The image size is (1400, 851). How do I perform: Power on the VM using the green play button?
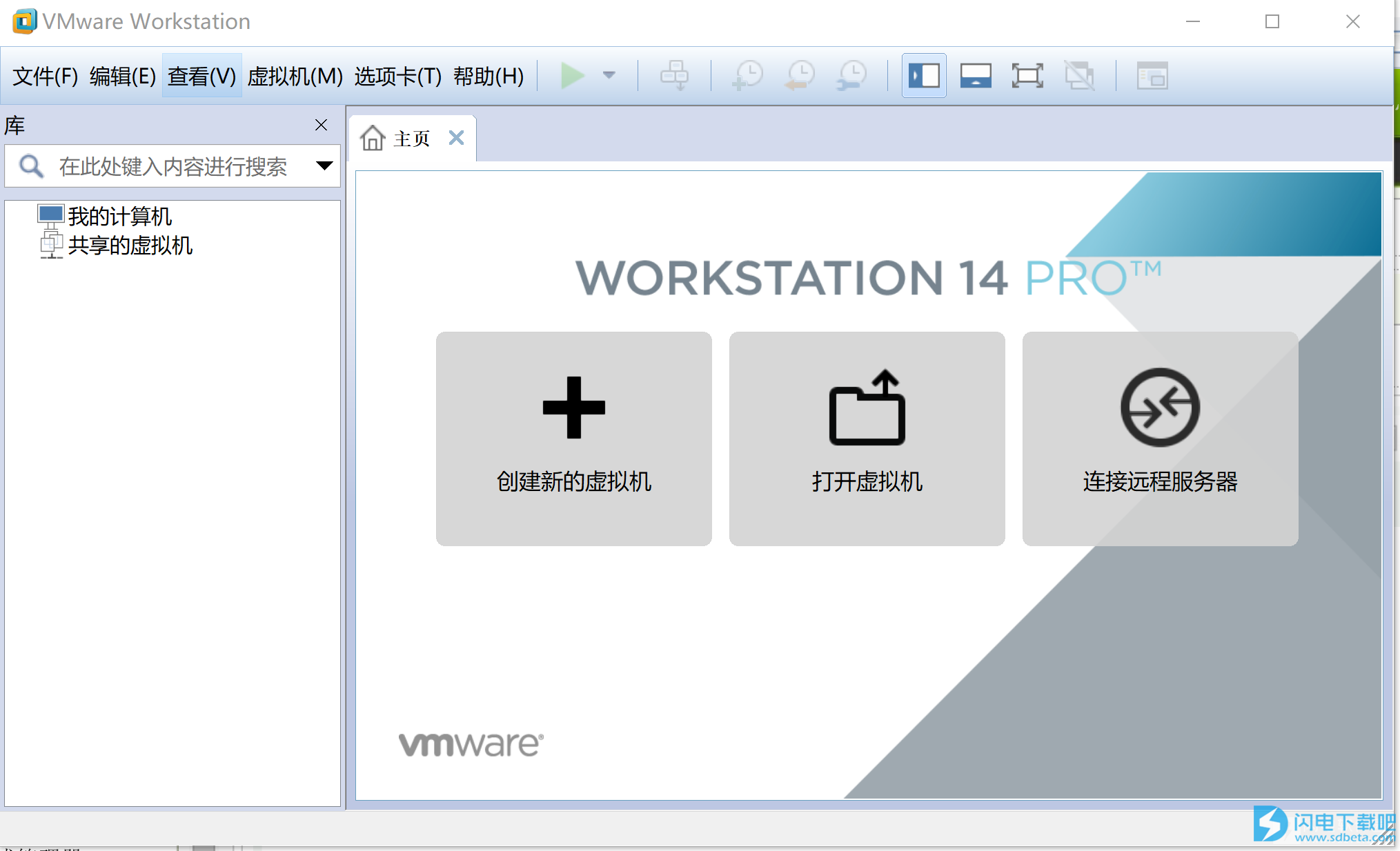point(572,75)
